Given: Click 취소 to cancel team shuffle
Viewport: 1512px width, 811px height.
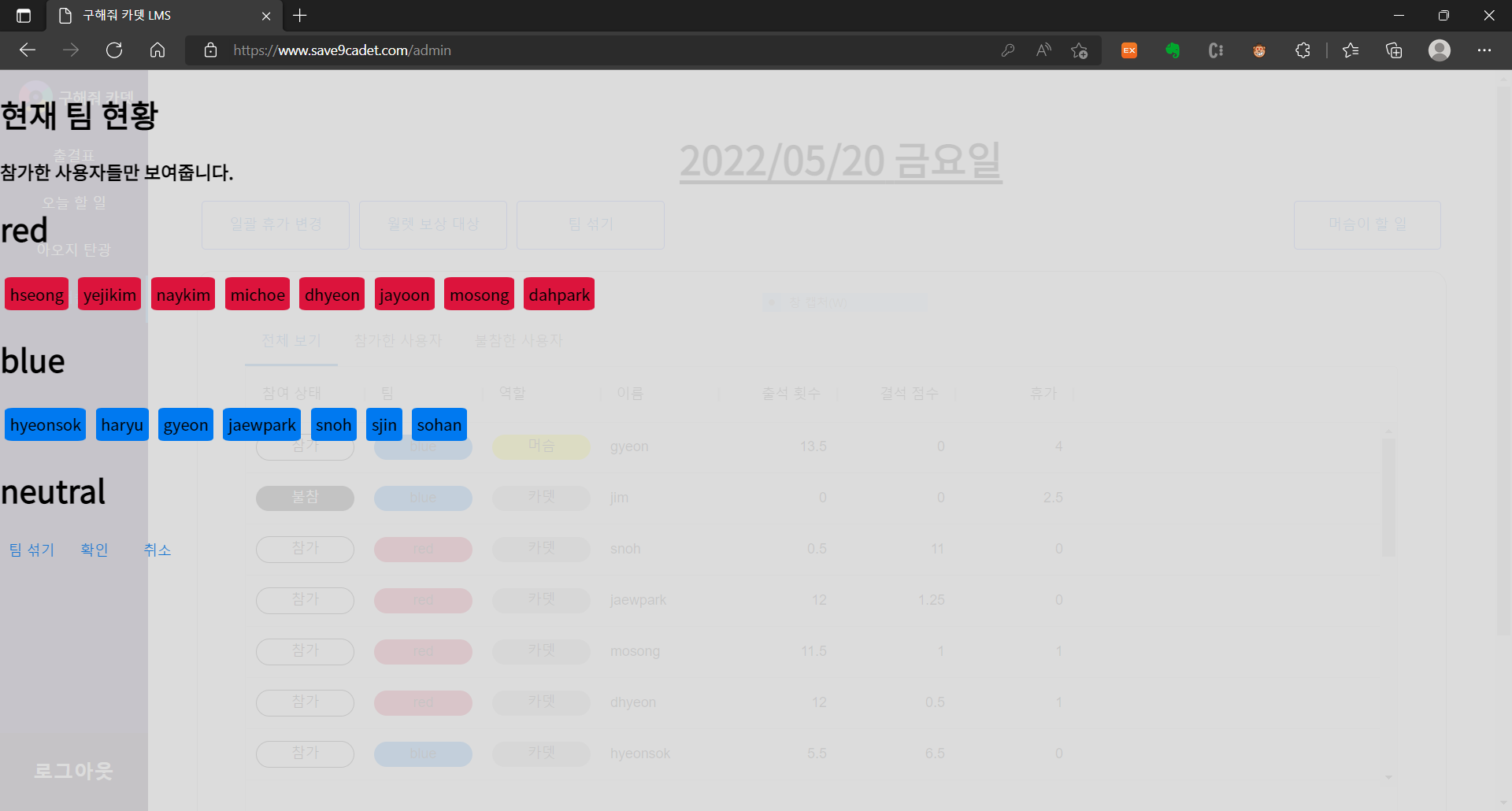Looking at the screenshot, I should [x=157, y=550].
